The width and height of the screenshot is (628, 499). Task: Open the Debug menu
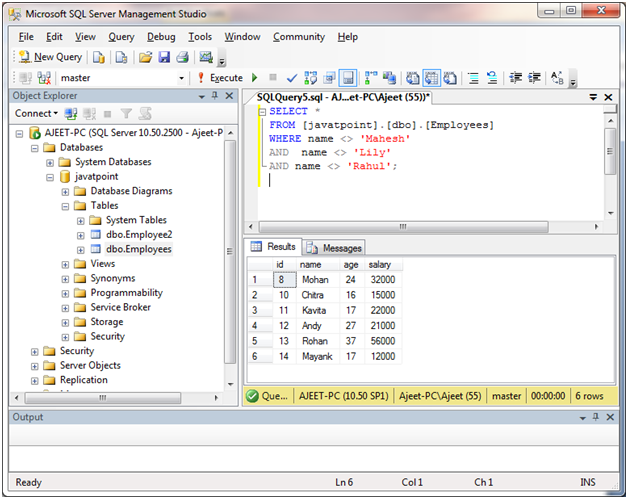tap(161, 37)
